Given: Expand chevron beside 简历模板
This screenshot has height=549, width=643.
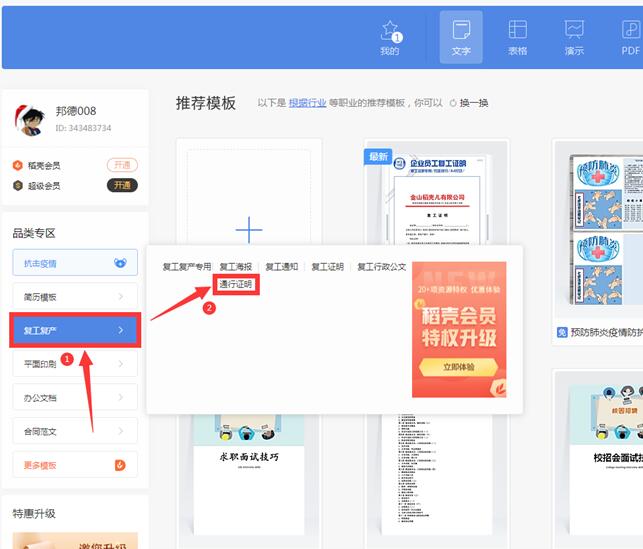Looking at the screenshot, I should pyautogui.click(x=121, y=296).
